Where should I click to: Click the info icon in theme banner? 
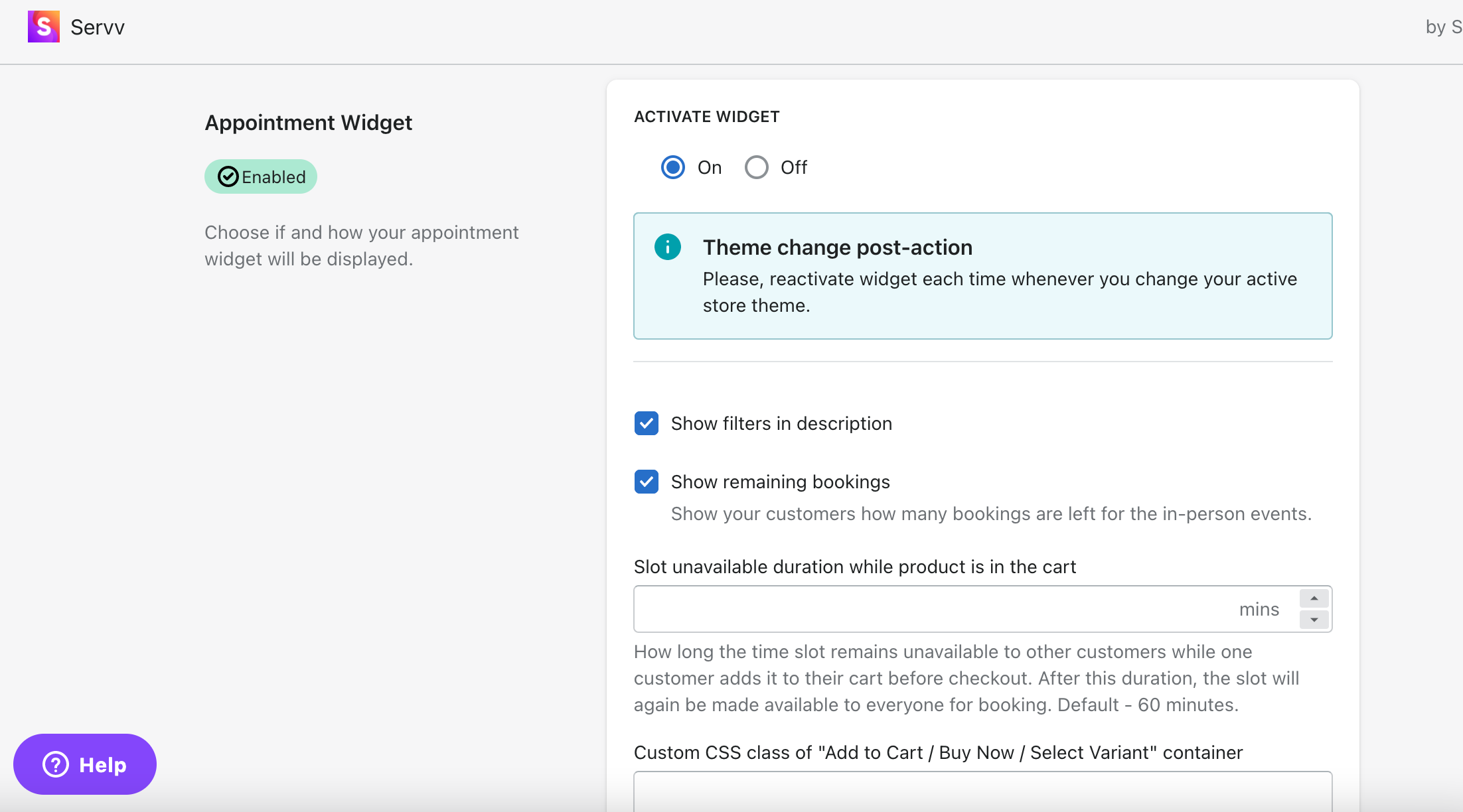coord(667,247)
